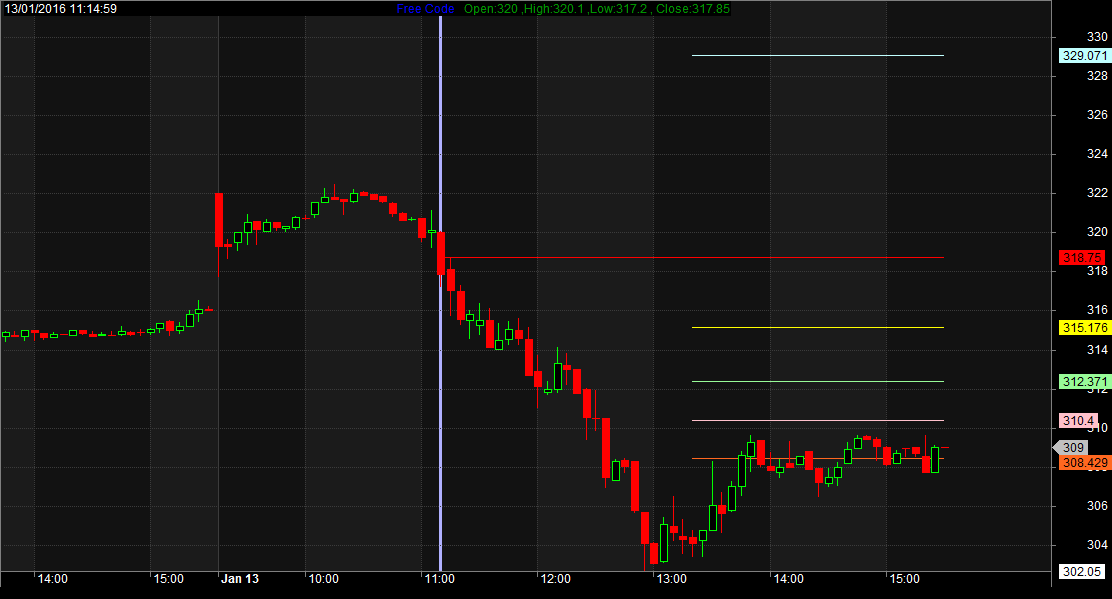Screen dimensions: 1112x599
Task: Click the 304 price axis label
Action: tap(1097, 544)
